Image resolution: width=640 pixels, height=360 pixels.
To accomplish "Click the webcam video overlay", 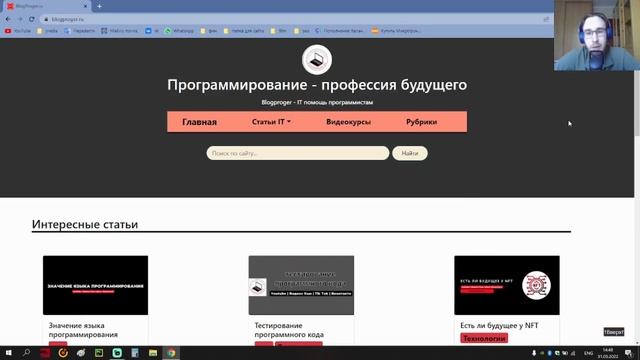I will [x=597, y=35].
